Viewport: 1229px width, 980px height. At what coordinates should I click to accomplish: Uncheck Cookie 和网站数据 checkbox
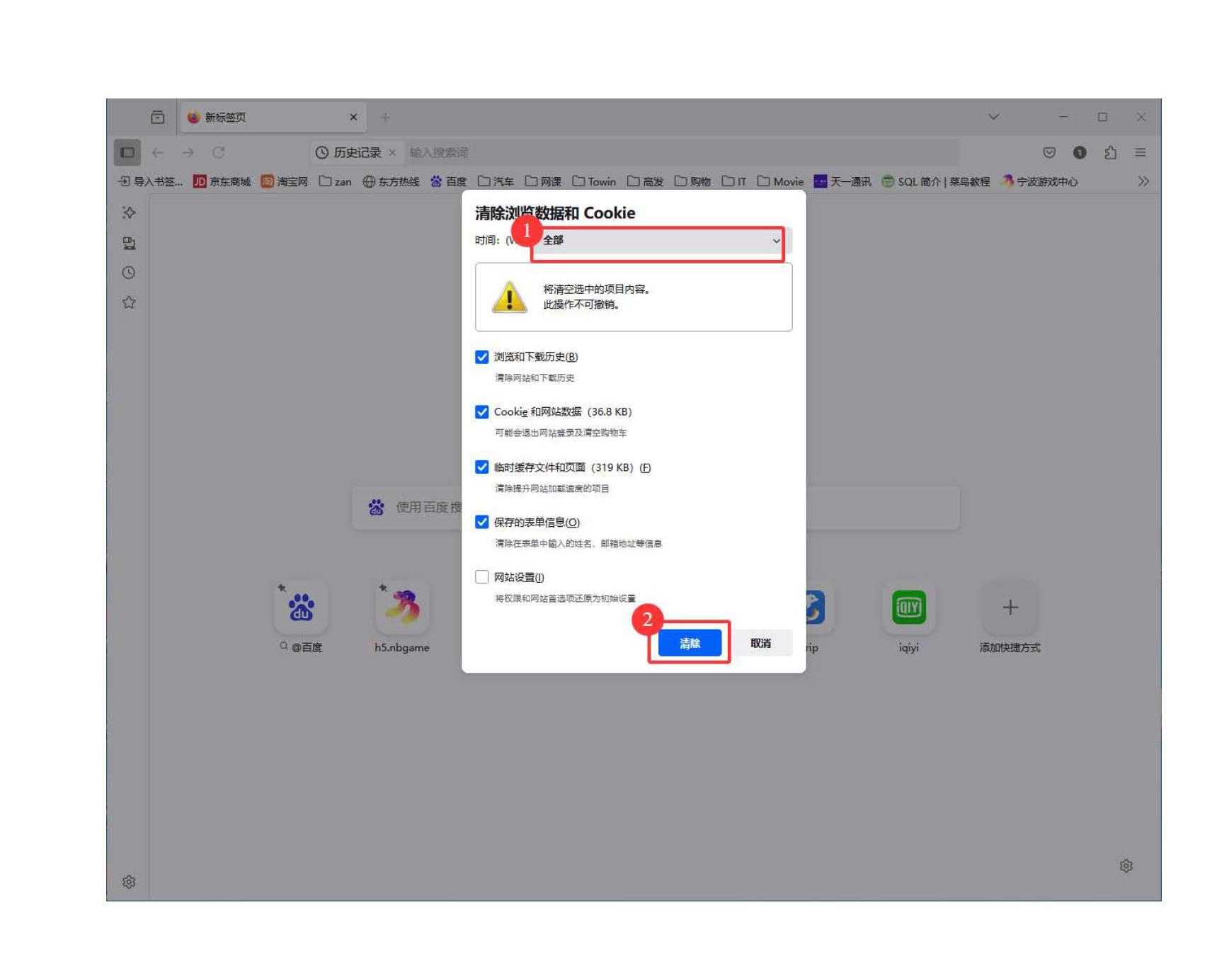point(482,411)
